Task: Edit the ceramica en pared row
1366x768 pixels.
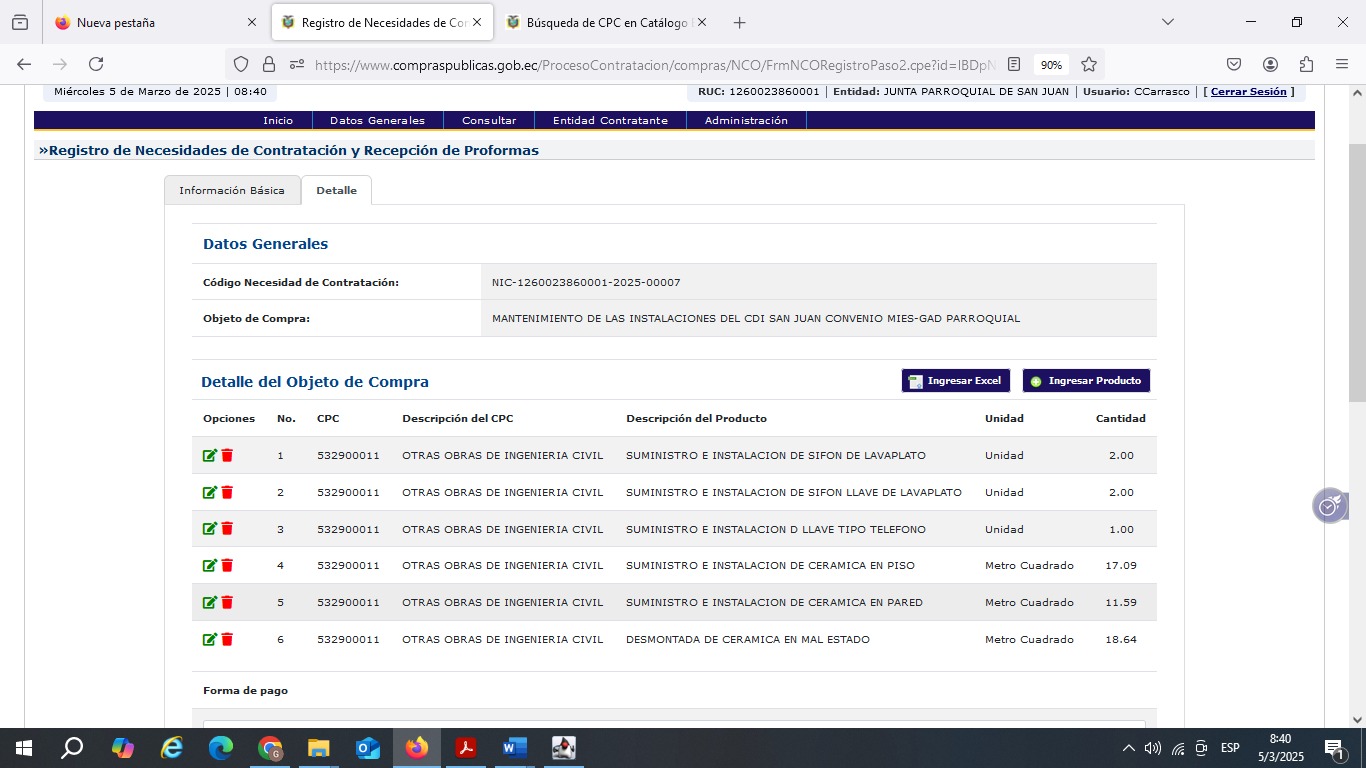Action: click(x=209, y=603)
